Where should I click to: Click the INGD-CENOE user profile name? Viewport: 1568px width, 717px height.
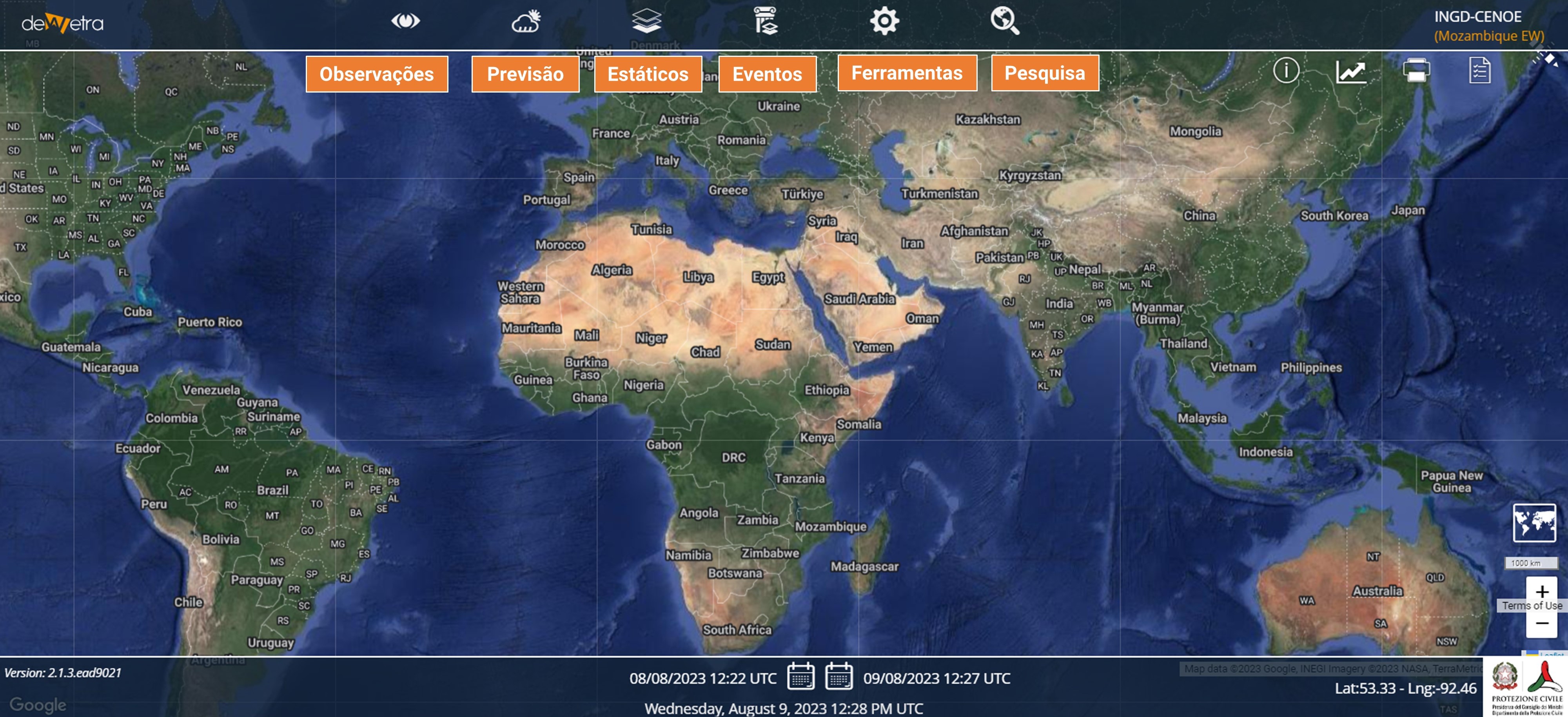[1477, 16]
